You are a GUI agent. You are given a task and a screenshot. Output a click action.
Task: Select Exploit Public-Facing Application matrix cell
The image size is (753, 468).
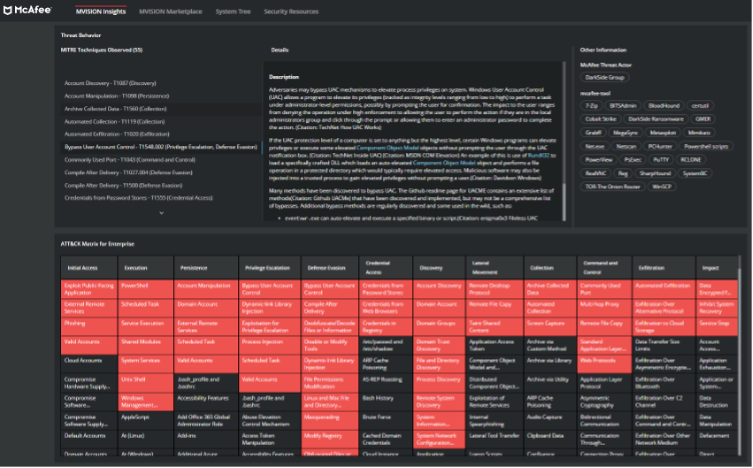click(89, 289)
